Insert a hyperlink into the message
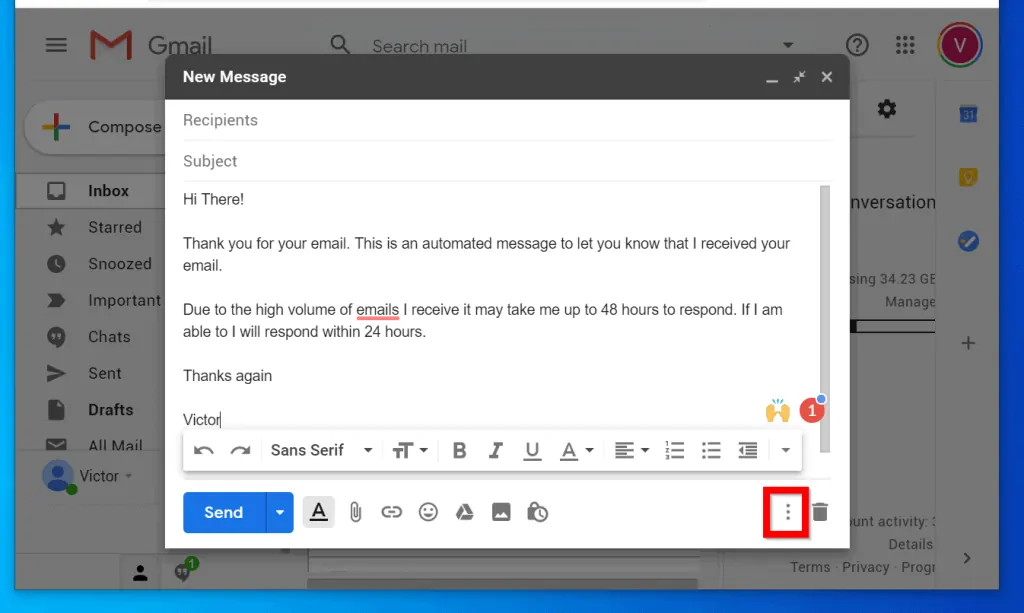Image resolution: width=1024 pixels, height=613 pixels. pyautogui.click(x=392, y=512)
